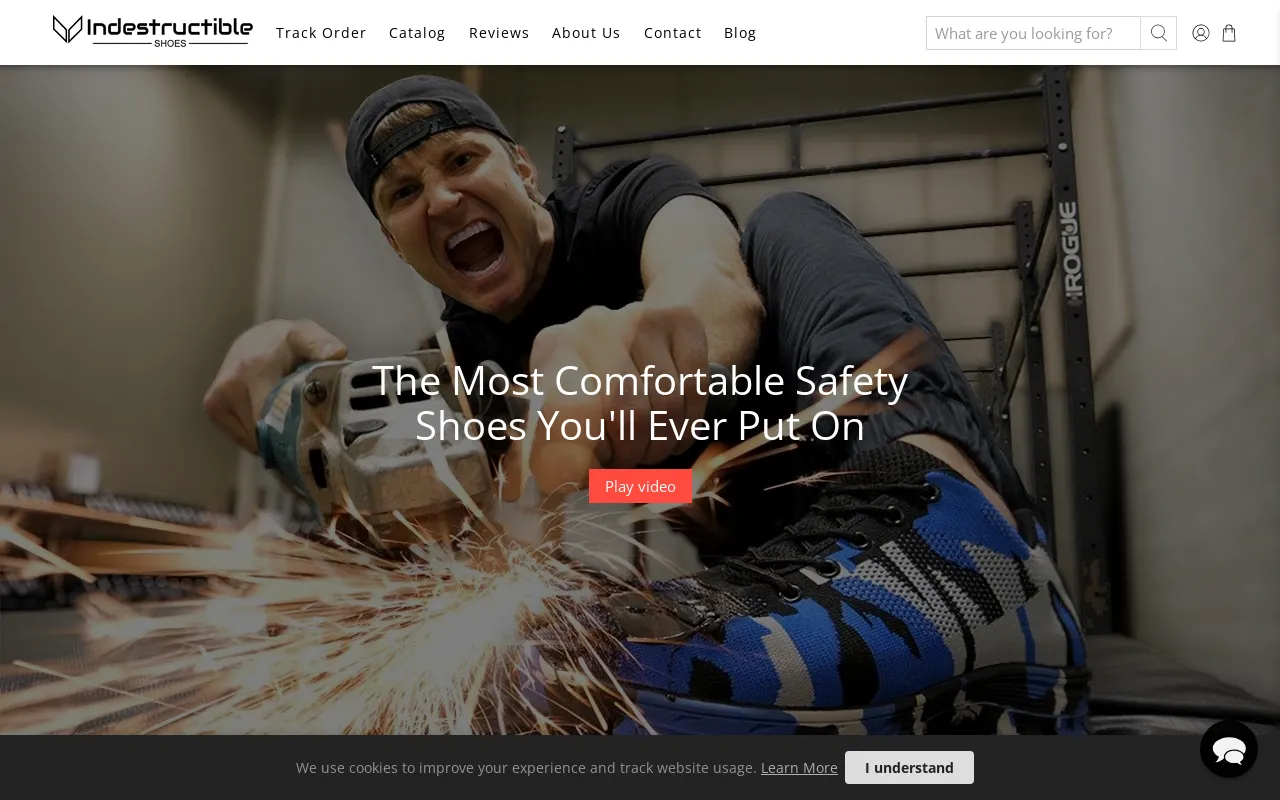Click the Play video button
1280x800 pixels.
coord(640,486)
